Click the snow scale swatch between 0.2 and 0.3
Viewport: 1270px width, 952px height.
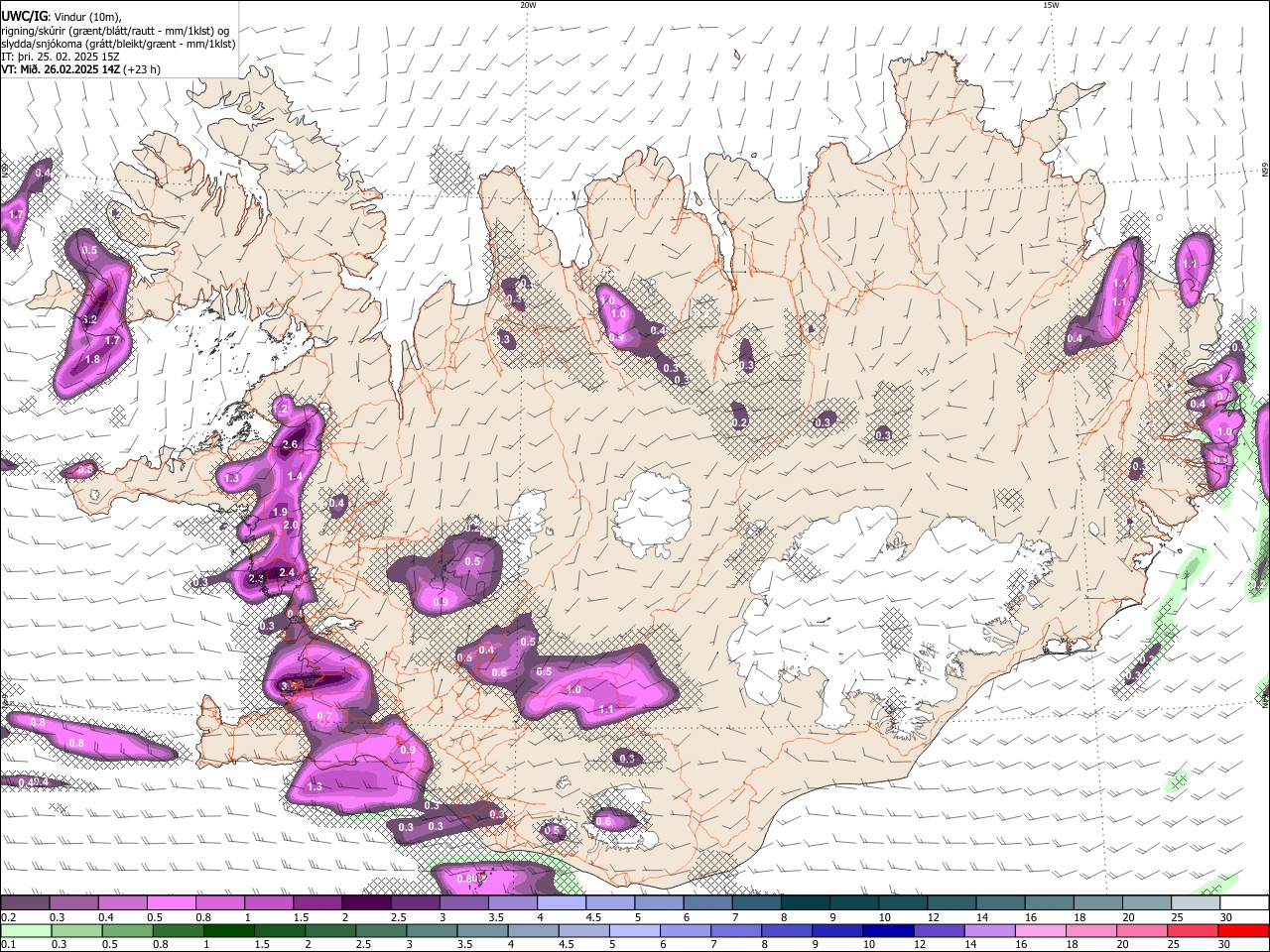click(25, 903)
